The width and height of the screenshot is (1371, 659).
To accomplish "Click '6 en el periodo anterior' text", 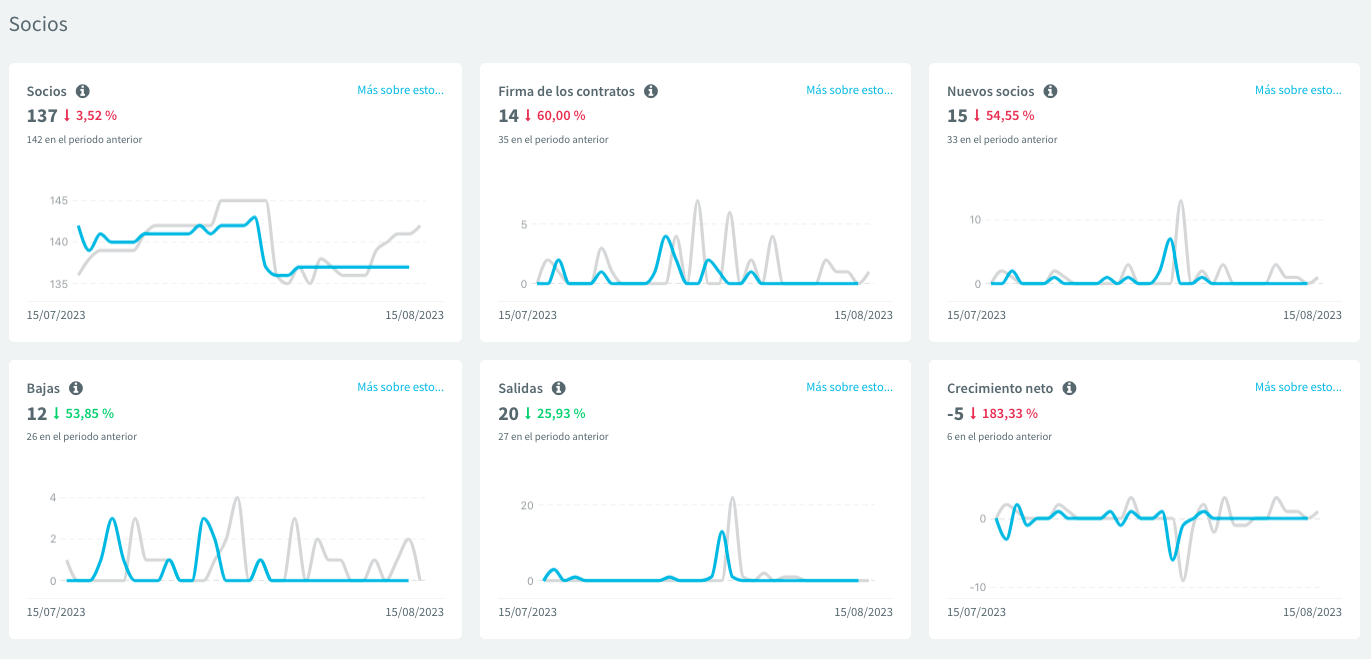I will (999, 437).
